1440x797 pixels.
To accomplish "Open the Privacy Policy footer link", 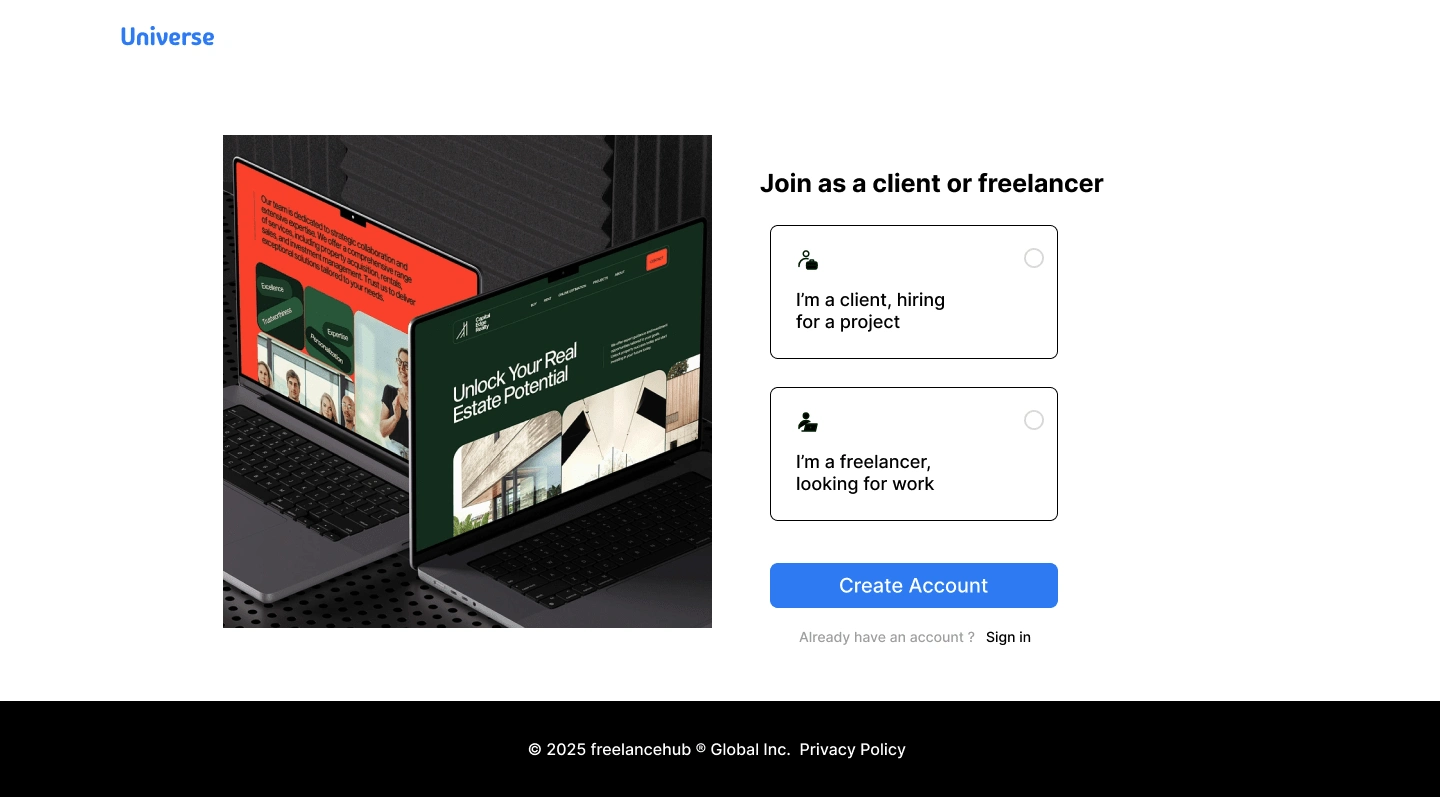I will 853,749.
